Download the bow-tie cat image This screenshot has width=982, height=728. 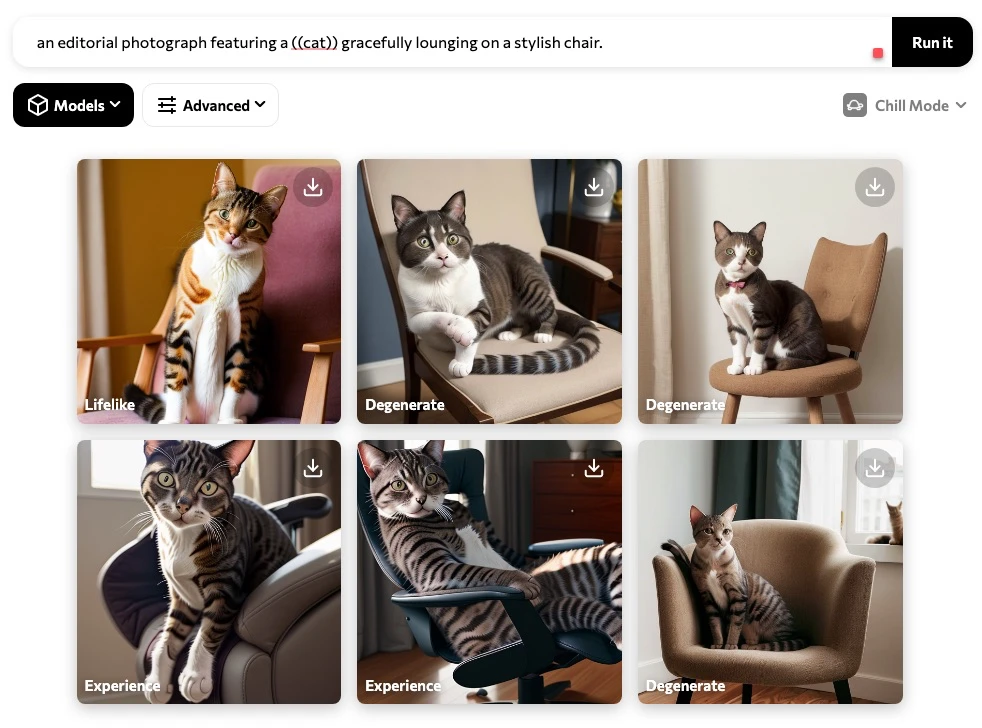874,187
